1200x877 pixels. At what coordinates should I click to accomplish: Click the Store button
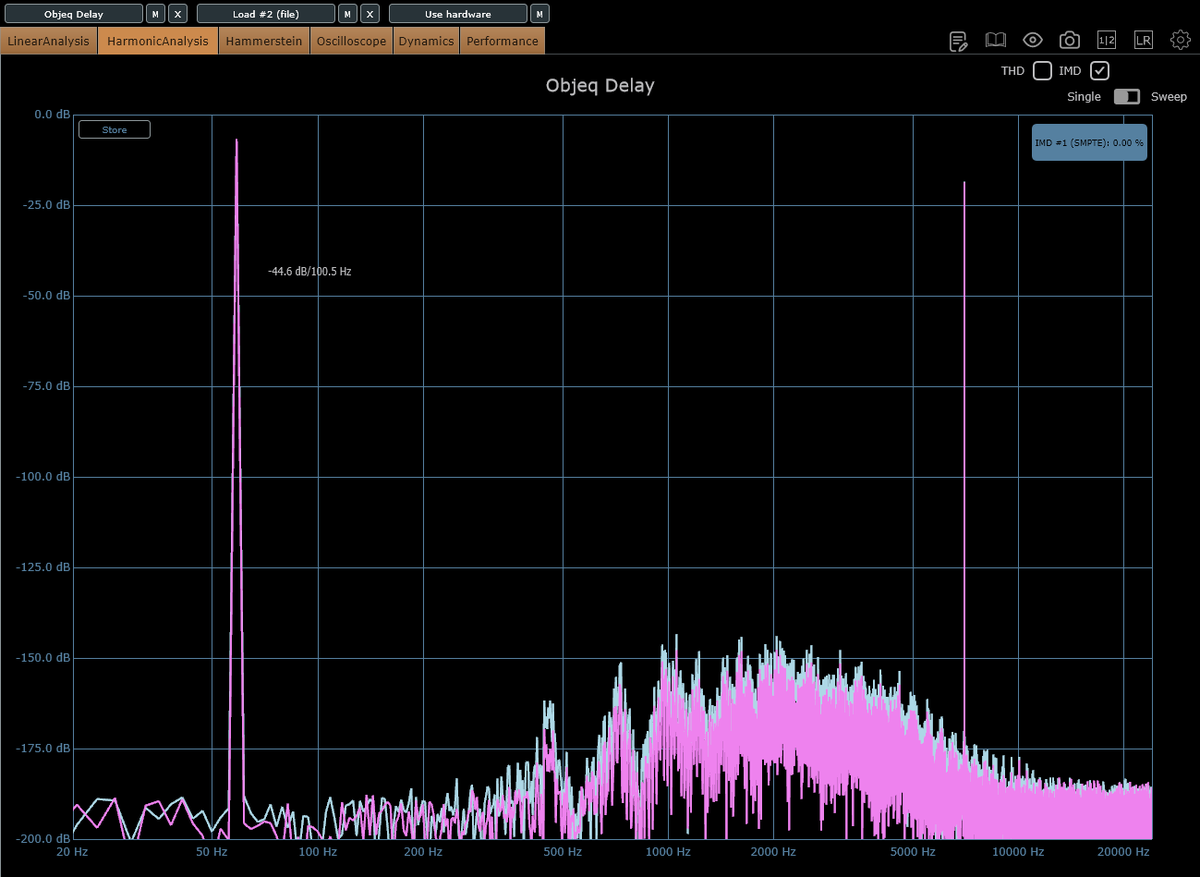(114, 130)
